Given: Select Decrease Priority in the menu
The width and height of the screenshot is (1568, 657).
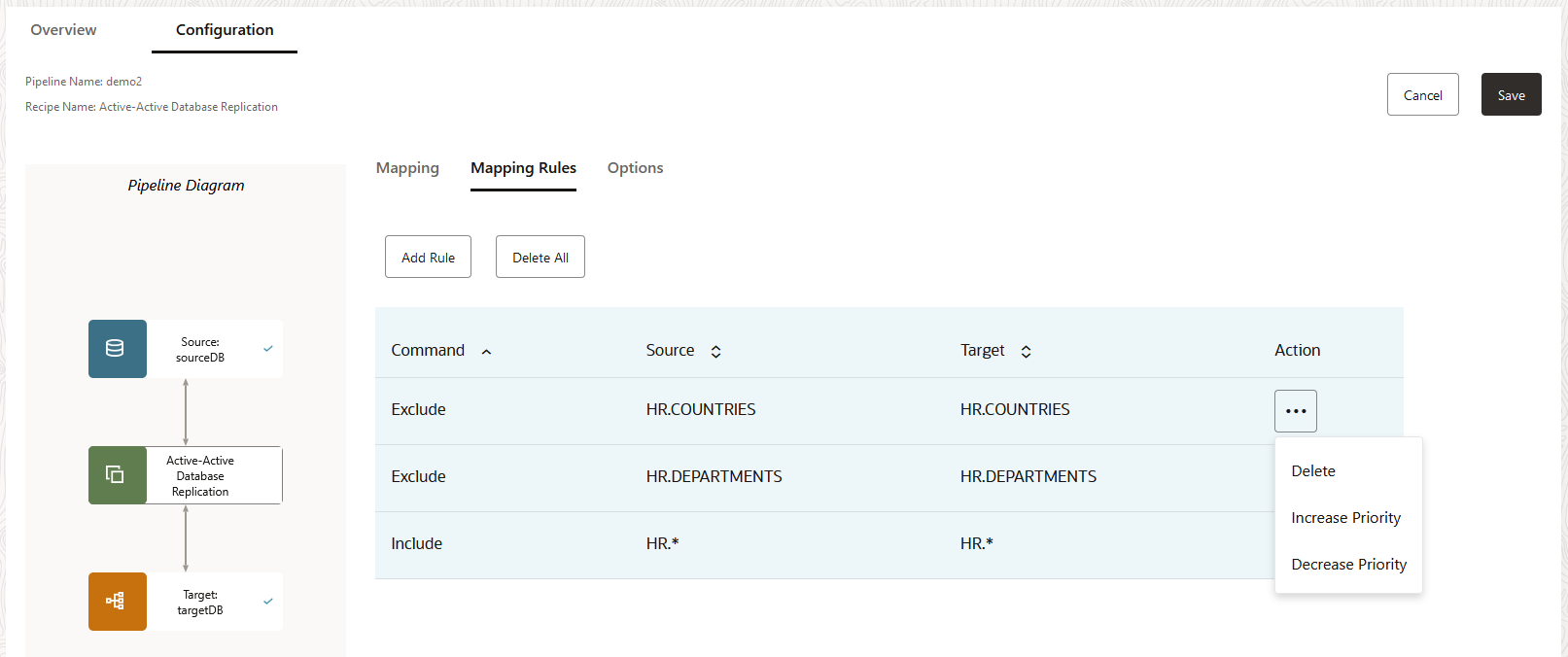Looking at the screenshot, I should pyautogui.click(x=1348, y=565).
